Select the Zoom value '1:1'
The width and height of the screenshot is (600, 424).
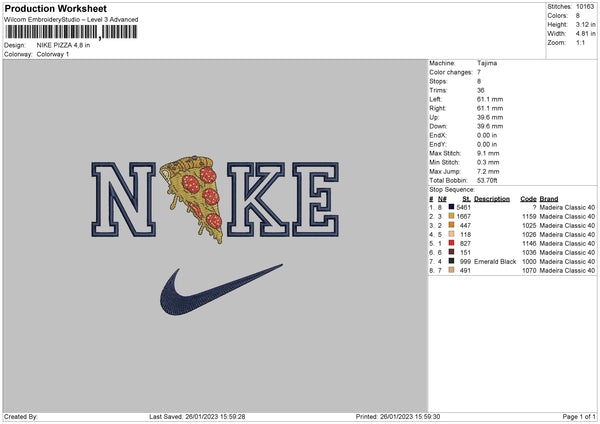[x=580, y=42]
